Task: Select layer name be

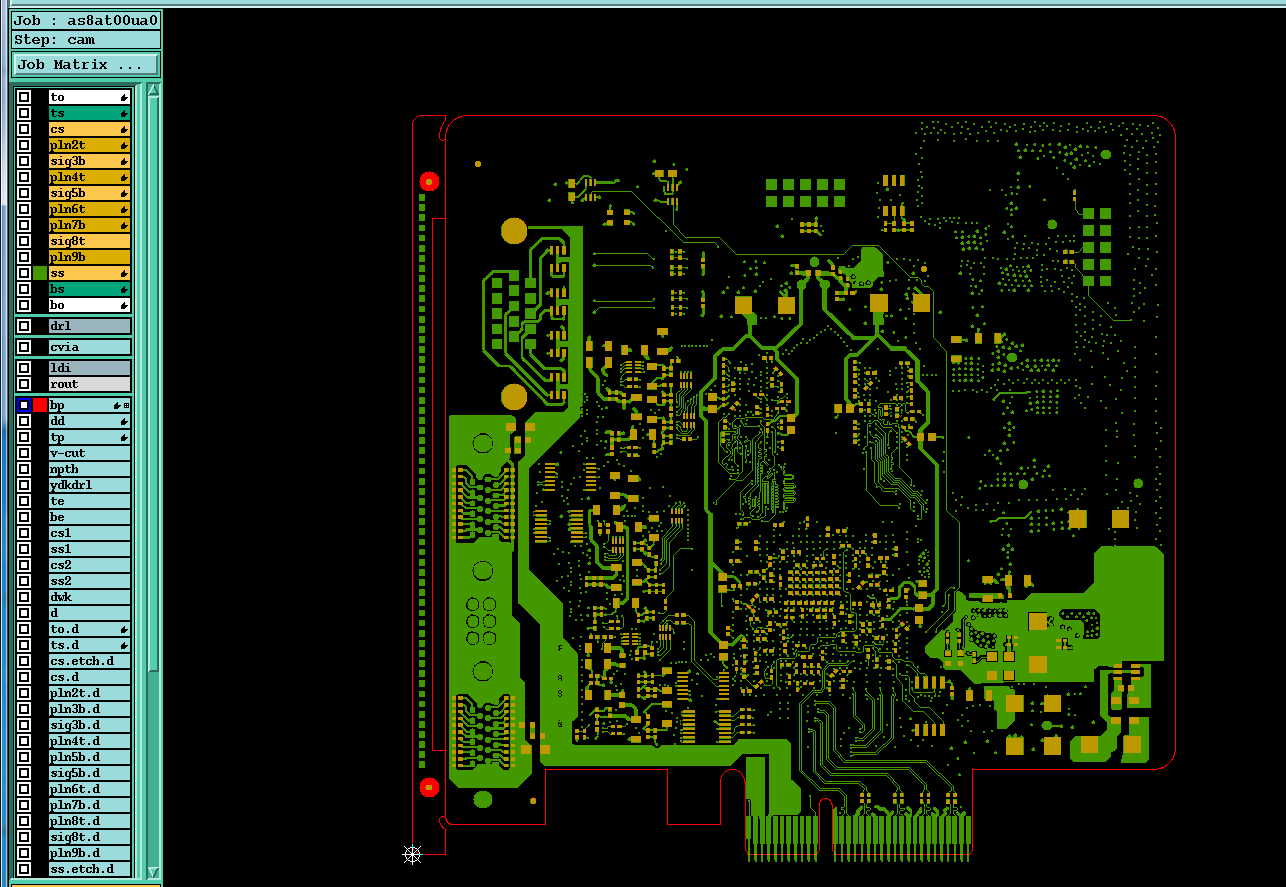Action: point(90,517)
